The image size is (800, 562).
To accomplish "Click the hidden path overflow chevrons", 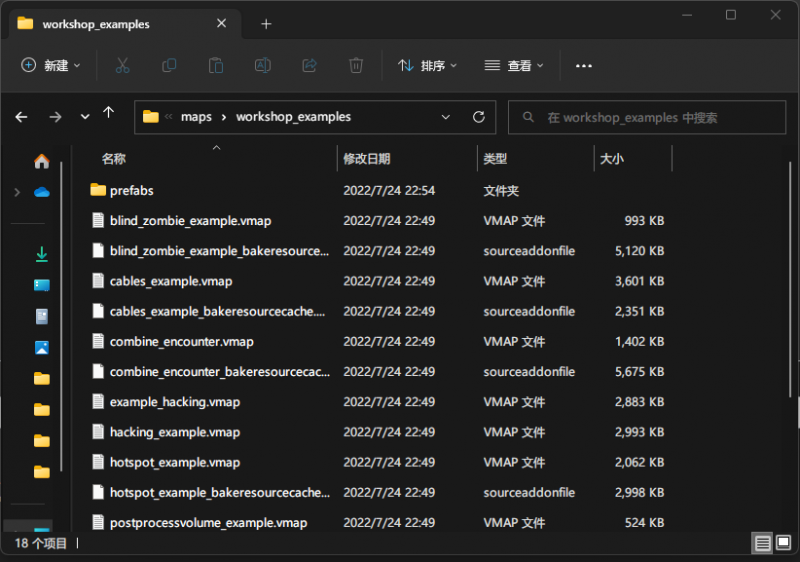I will coord(168,117).
